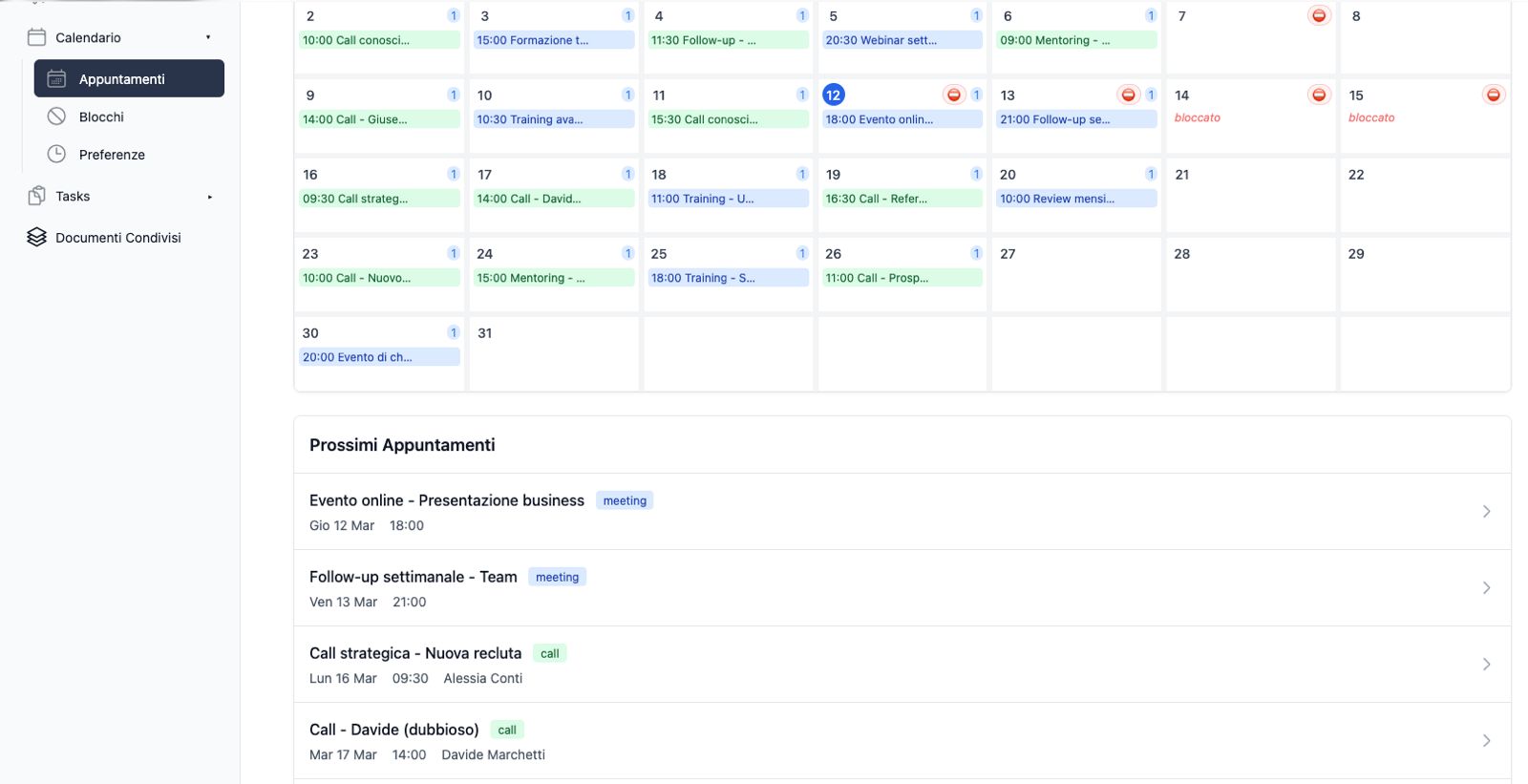The width and height of the screenshot is (1528, 784).
Task: Click the Calendario calendar icon in sidebar
Action: (36, 37)
